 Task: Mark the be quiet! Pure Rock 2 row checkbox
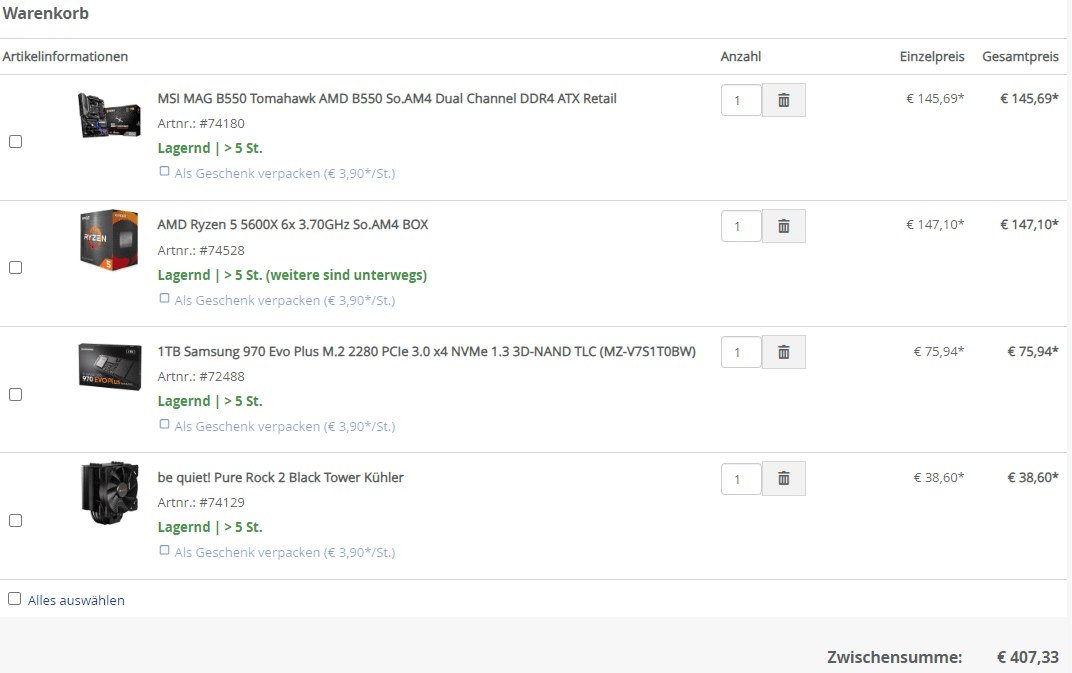pos(16,520)
